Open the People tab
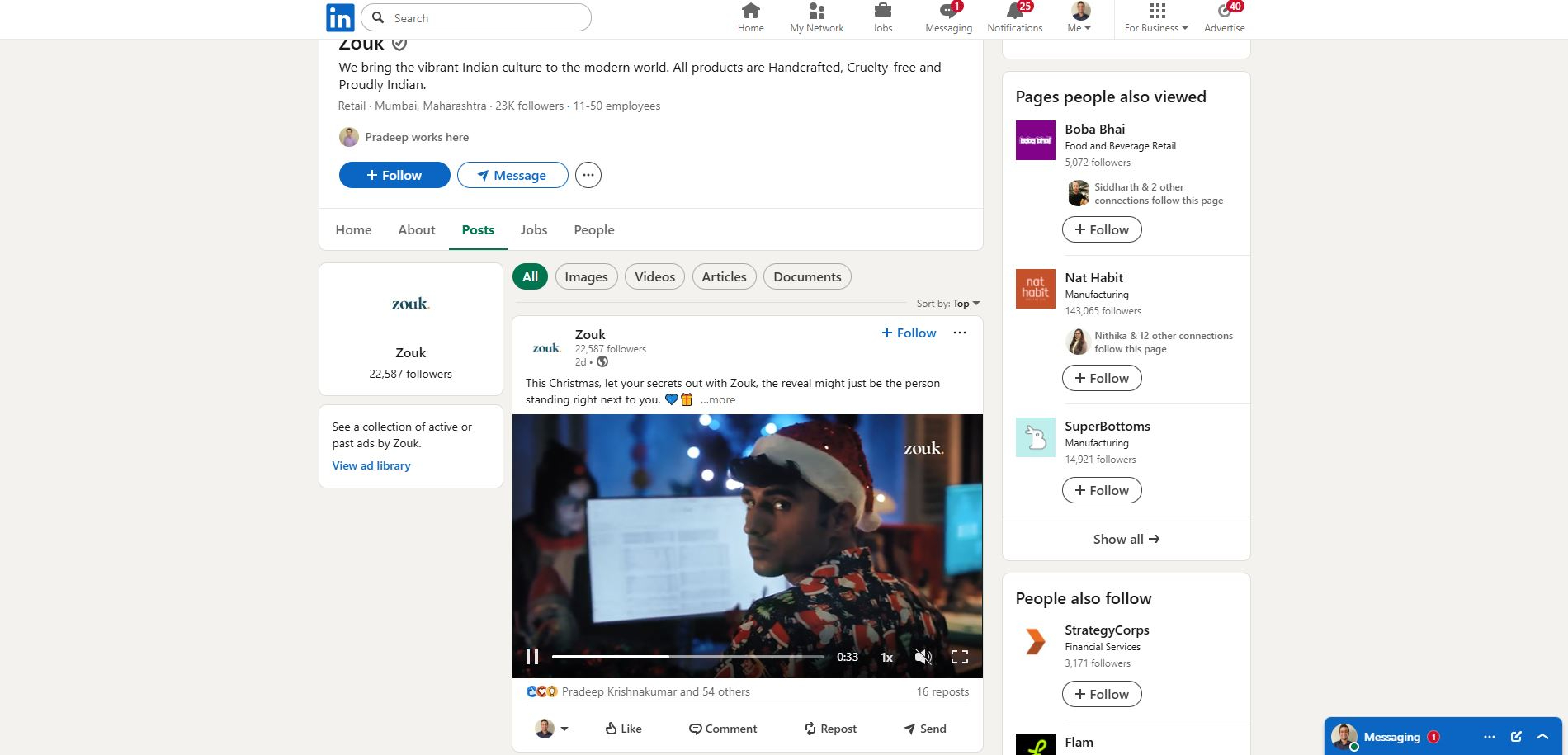Viewport: 1568px width, 755px height. coord(594,229)
